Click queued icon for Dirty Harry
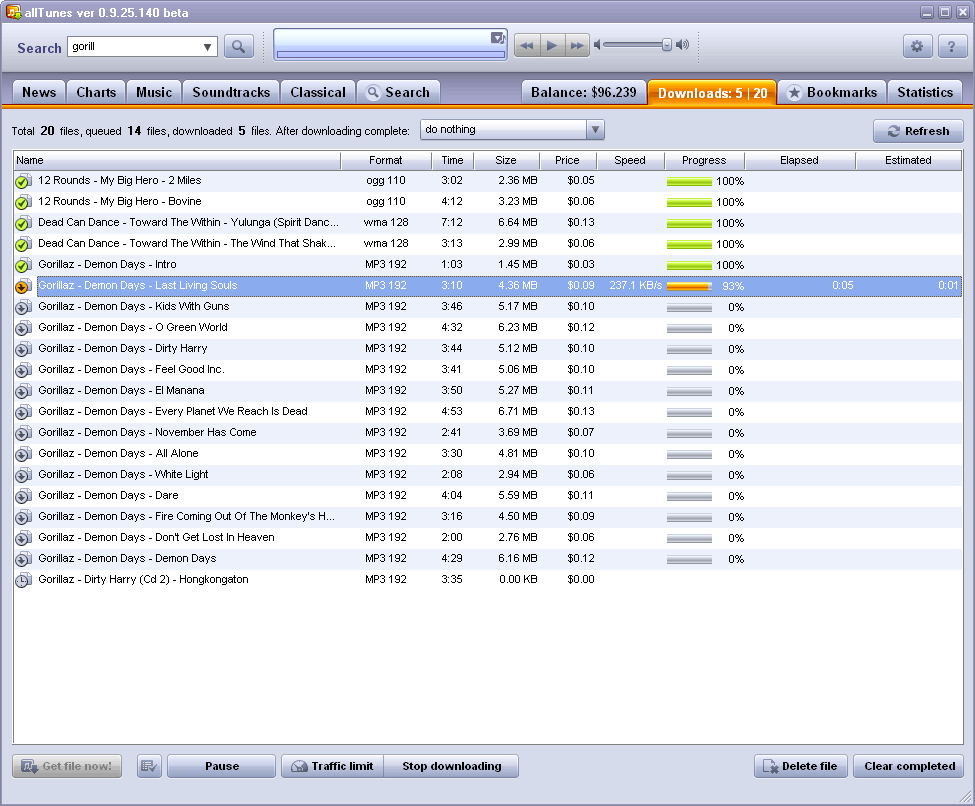The height and width of the screenshot is (806, 975). pyautogui.click(x=23, y=350)
